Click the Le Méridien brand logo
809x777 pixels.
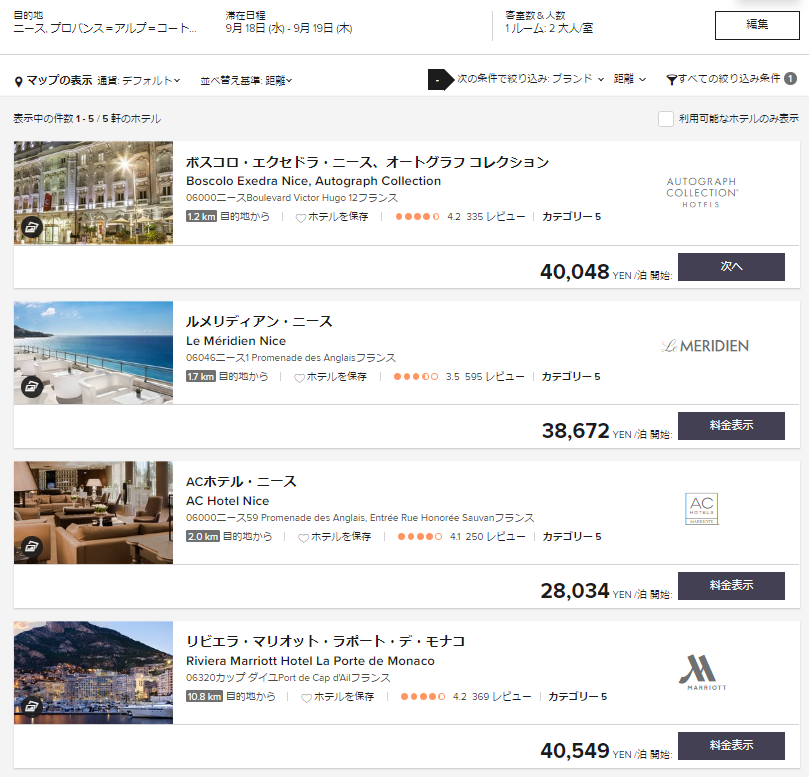click(x=705, y=346)
